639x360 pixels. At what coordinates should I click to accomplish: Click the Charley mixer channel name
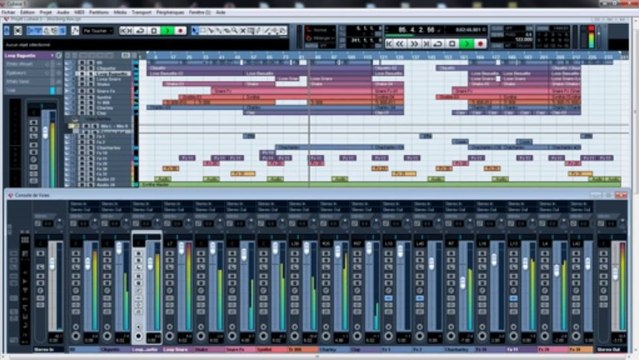pyautogui.click(x=329, y=349)
